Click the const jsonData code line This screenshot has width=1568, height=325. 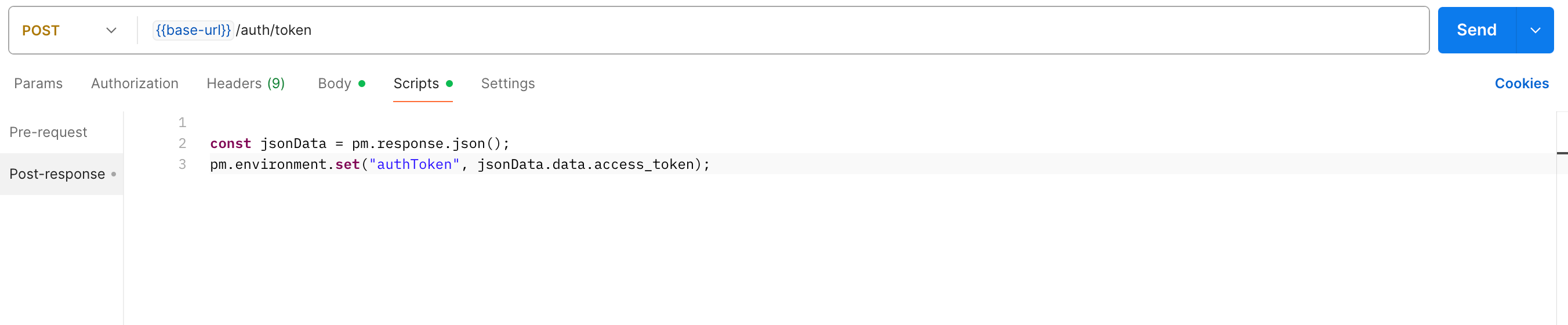(x=360, y=143)
